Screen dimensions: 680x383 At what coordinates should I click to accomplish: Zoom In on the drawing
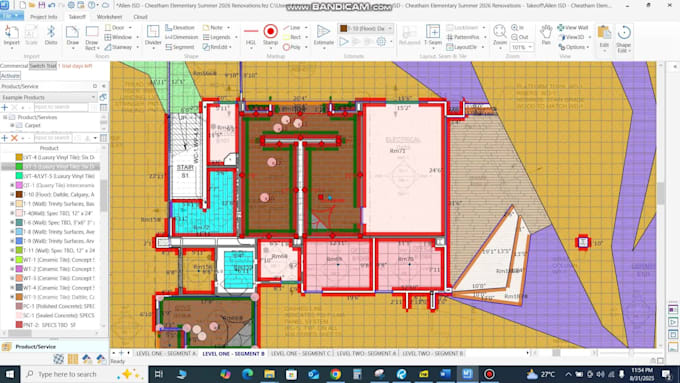pyautogui.click(x=518, y=28)
